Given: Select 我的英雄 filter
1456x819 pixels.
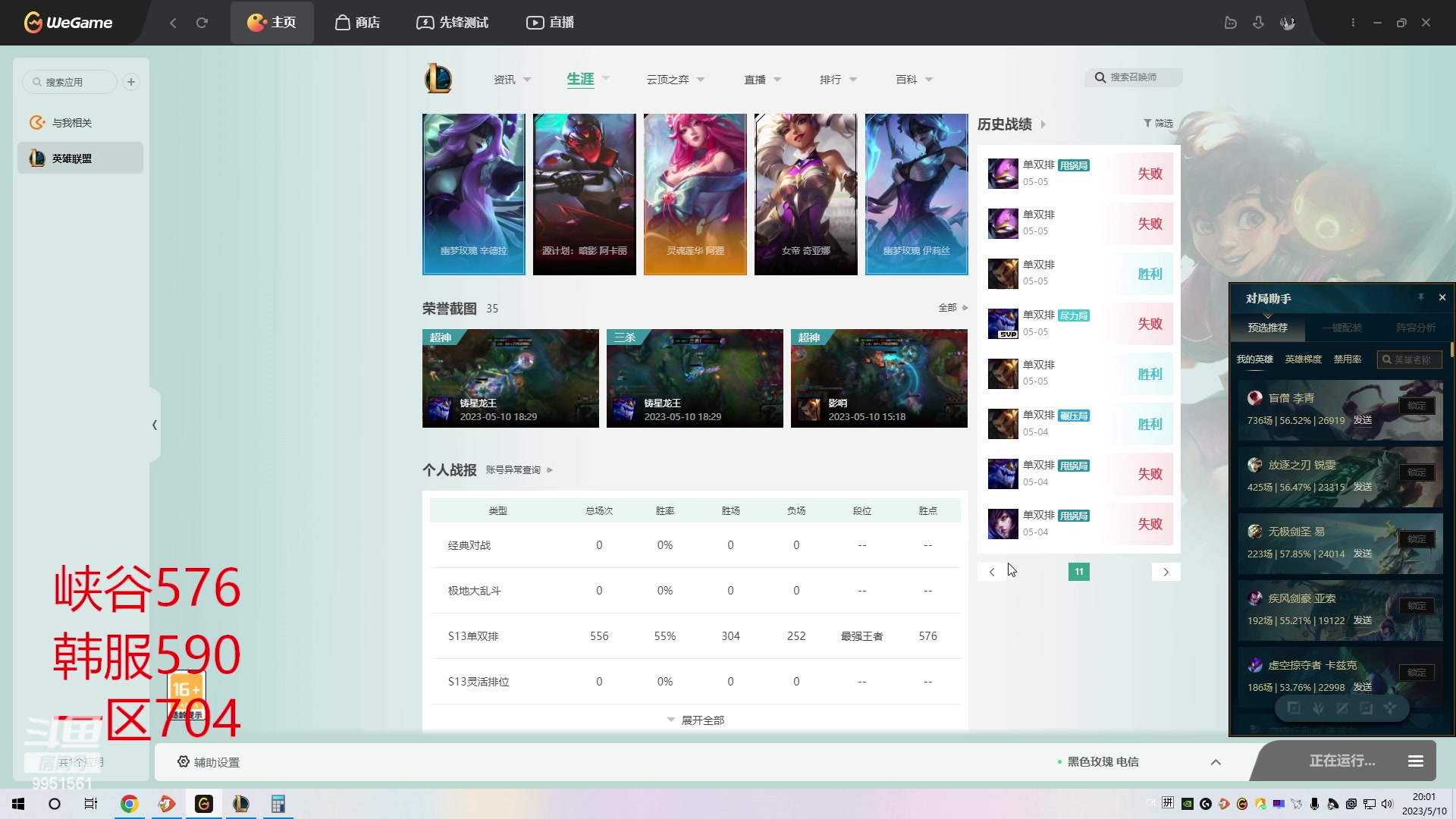Looking at the screenshot, I should point(1254,359).
